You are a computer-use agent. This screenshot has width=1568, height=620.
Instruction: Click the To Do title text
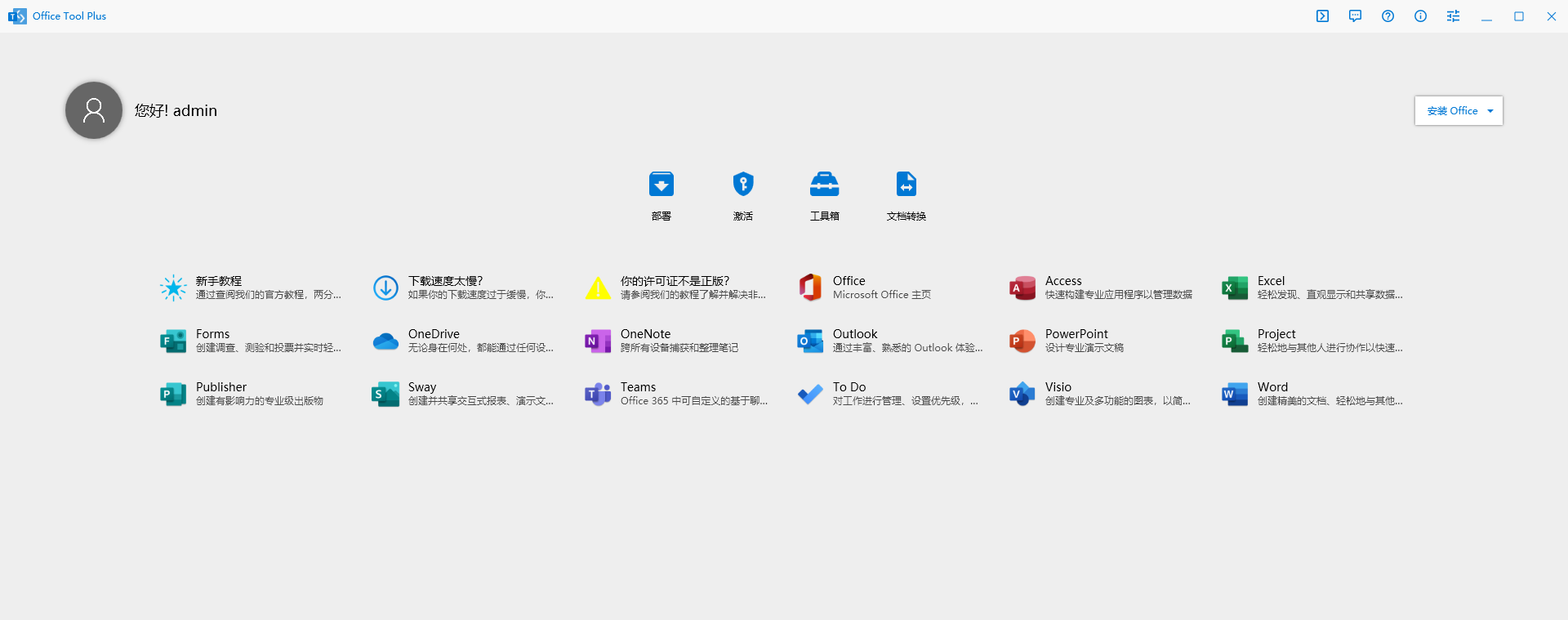tap(849, 387)
